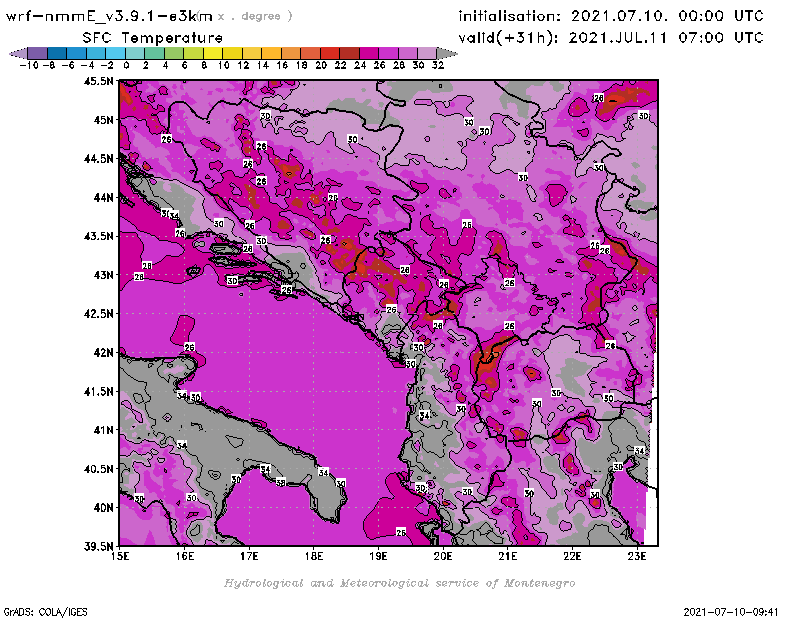
Task: Click the '39.5N' latitude axis label
Action: coord(98,547)
